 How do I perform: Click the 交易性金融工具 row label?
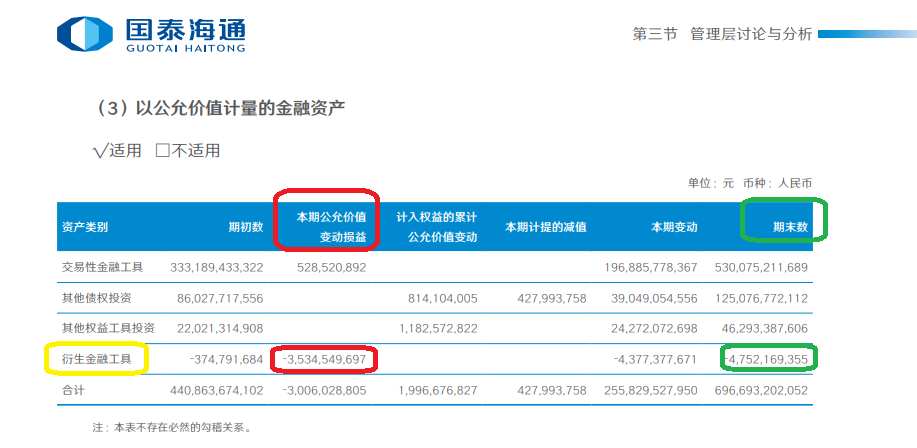click(103, 267)
